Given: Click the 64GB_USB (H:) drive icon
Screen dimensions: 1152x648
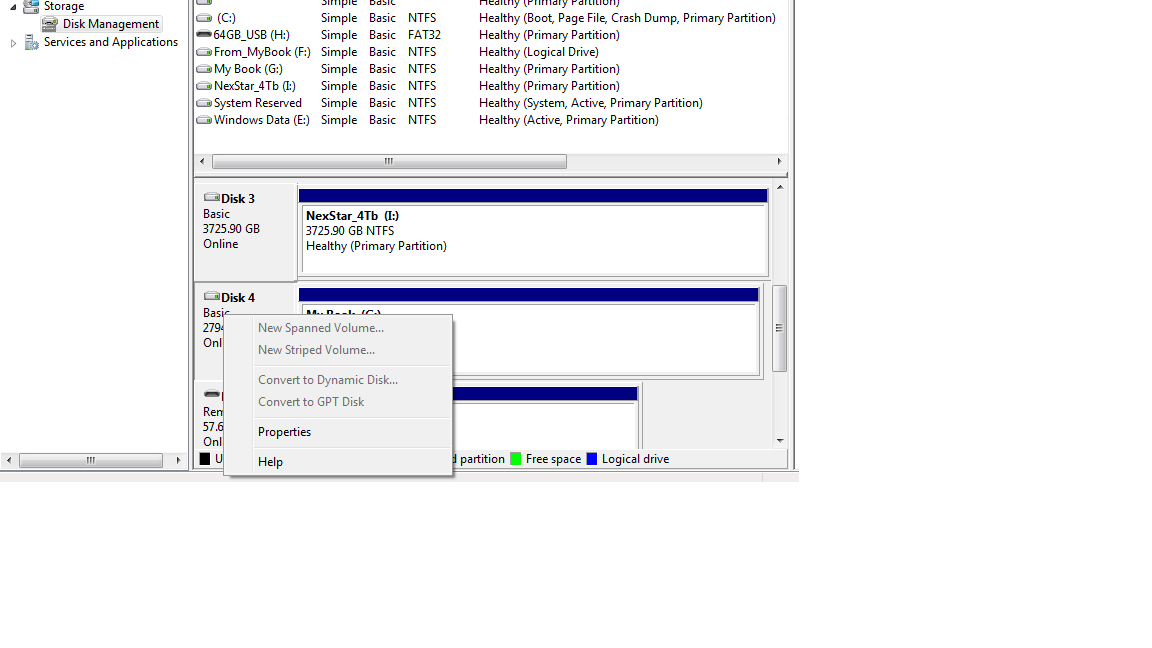Looking at the screenshot, I should 204,35.
